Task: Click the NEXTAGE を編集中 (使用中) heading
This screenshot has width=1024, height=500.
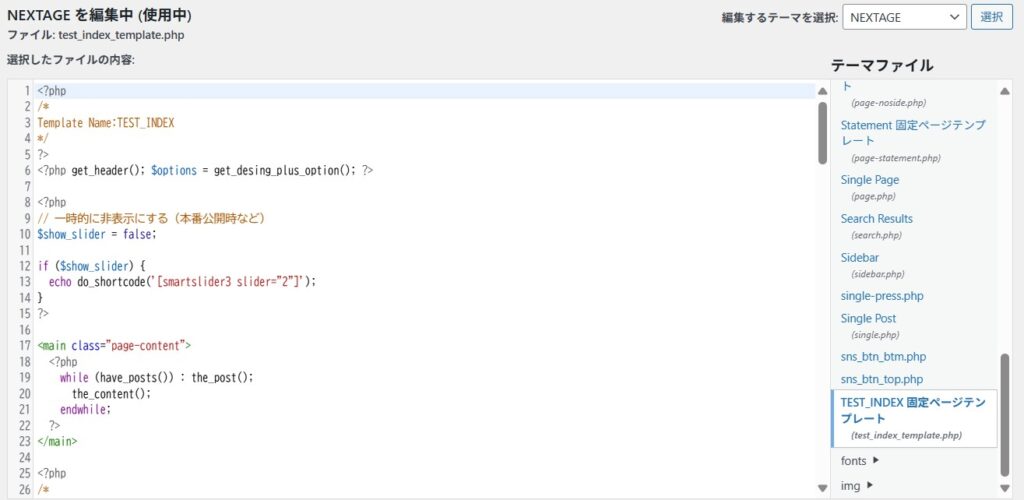Action: click(x=99, y=15)
